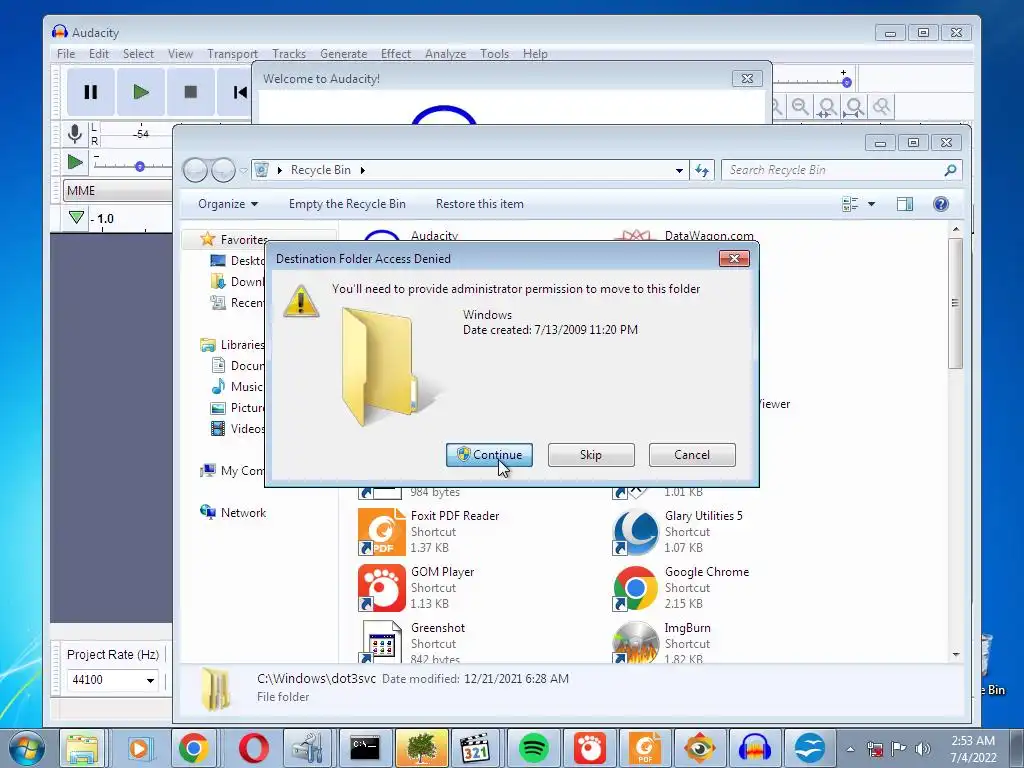Click the Explorer vertical scrollbar thumb

pyautogui.click(x=955, y=303)
